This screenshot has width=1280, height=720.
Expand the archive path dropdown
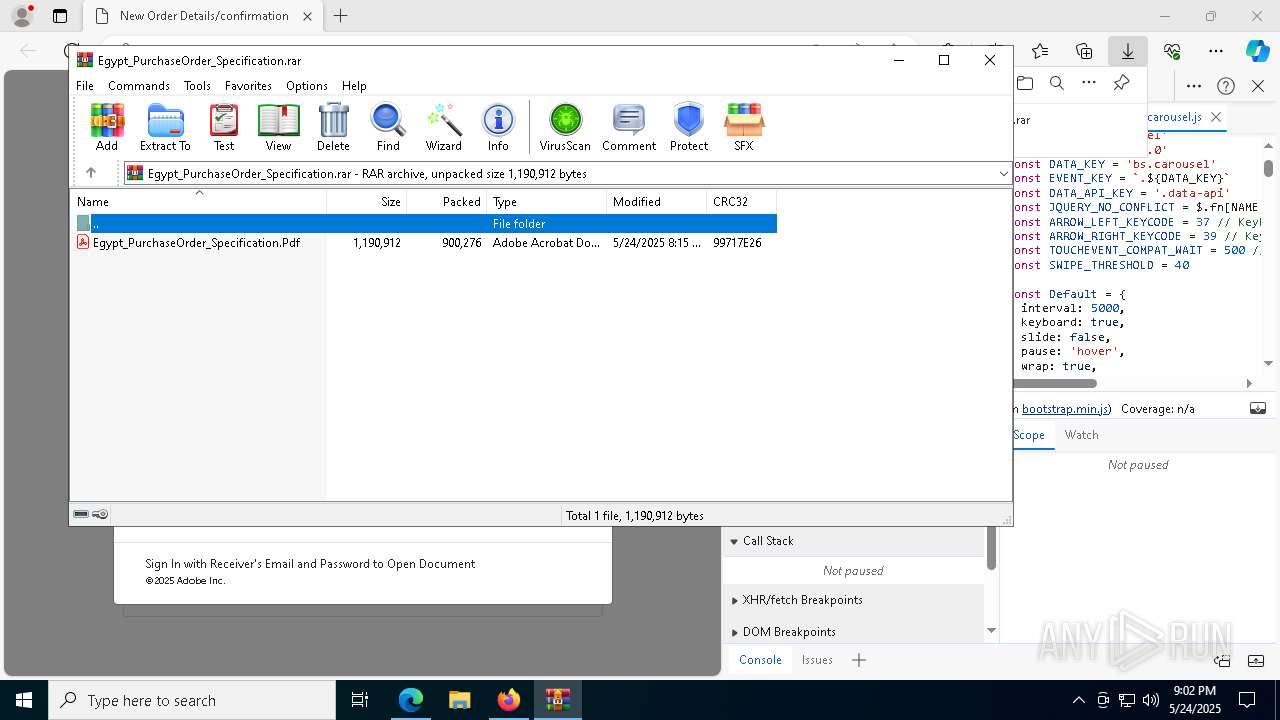click(1004, 174)
